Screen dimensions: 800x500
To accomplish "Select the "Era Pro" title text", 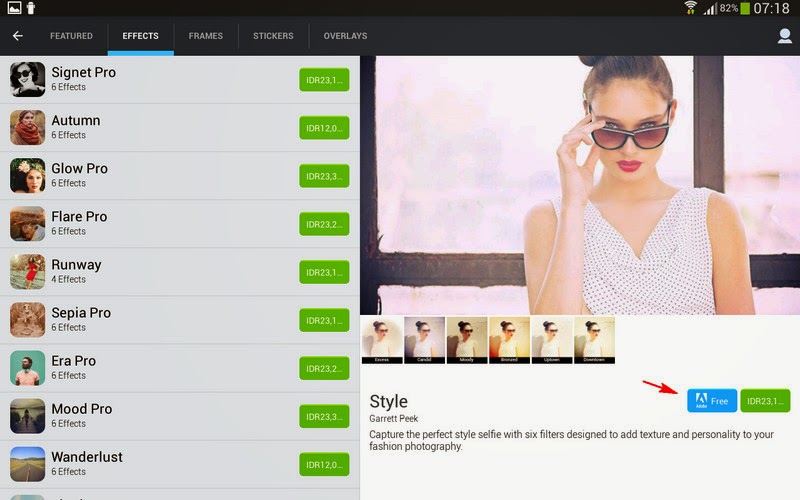I will point(73,361).
